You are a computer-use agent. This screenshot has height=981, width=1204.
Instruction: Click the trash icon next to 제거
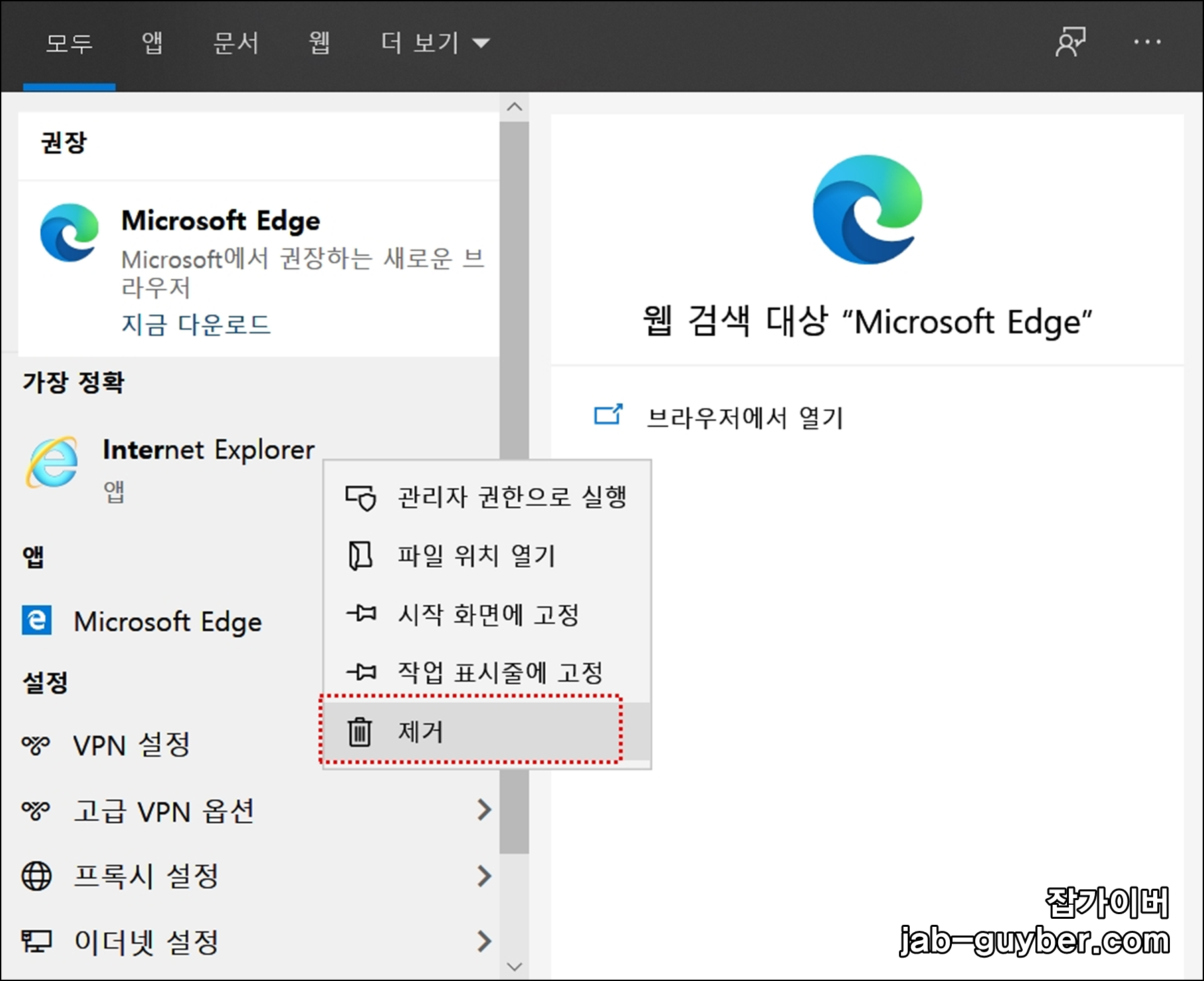(361, 732)
